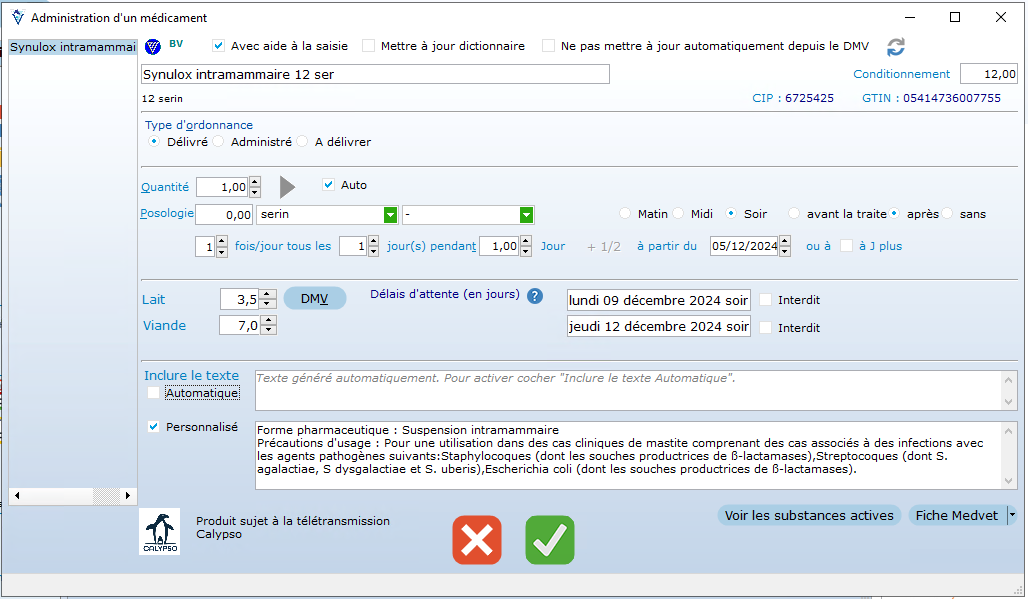1028x599 pixels.
Task: Select the Soir radio button
Action: [732, 214]
